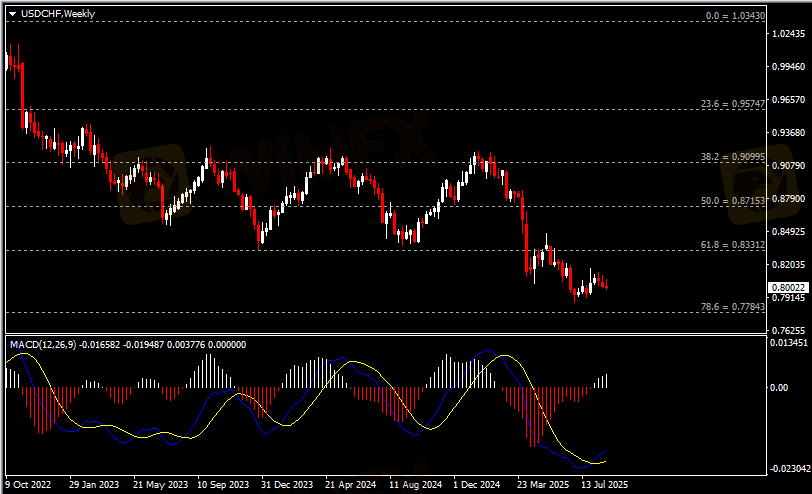
Task: Select the 23.6 = 0.95747 Fibonacci label
Action: [733, 104]
